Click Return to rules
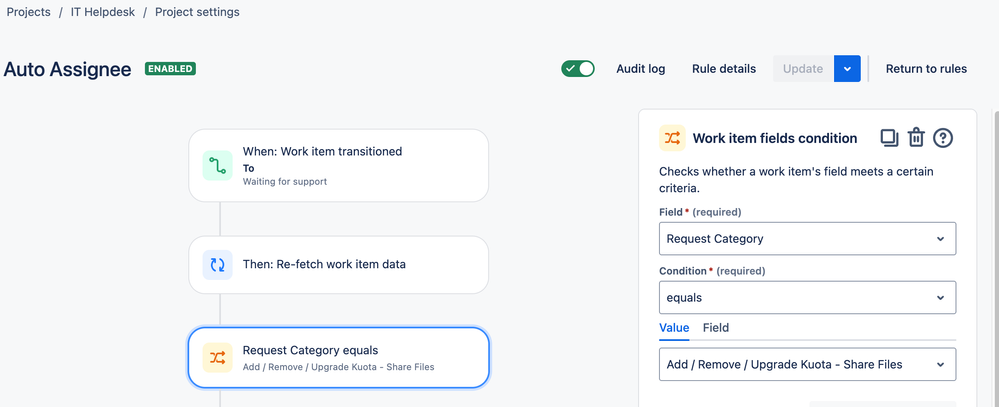The height and width of the screenshot is (407, 999). click(926, 69)
